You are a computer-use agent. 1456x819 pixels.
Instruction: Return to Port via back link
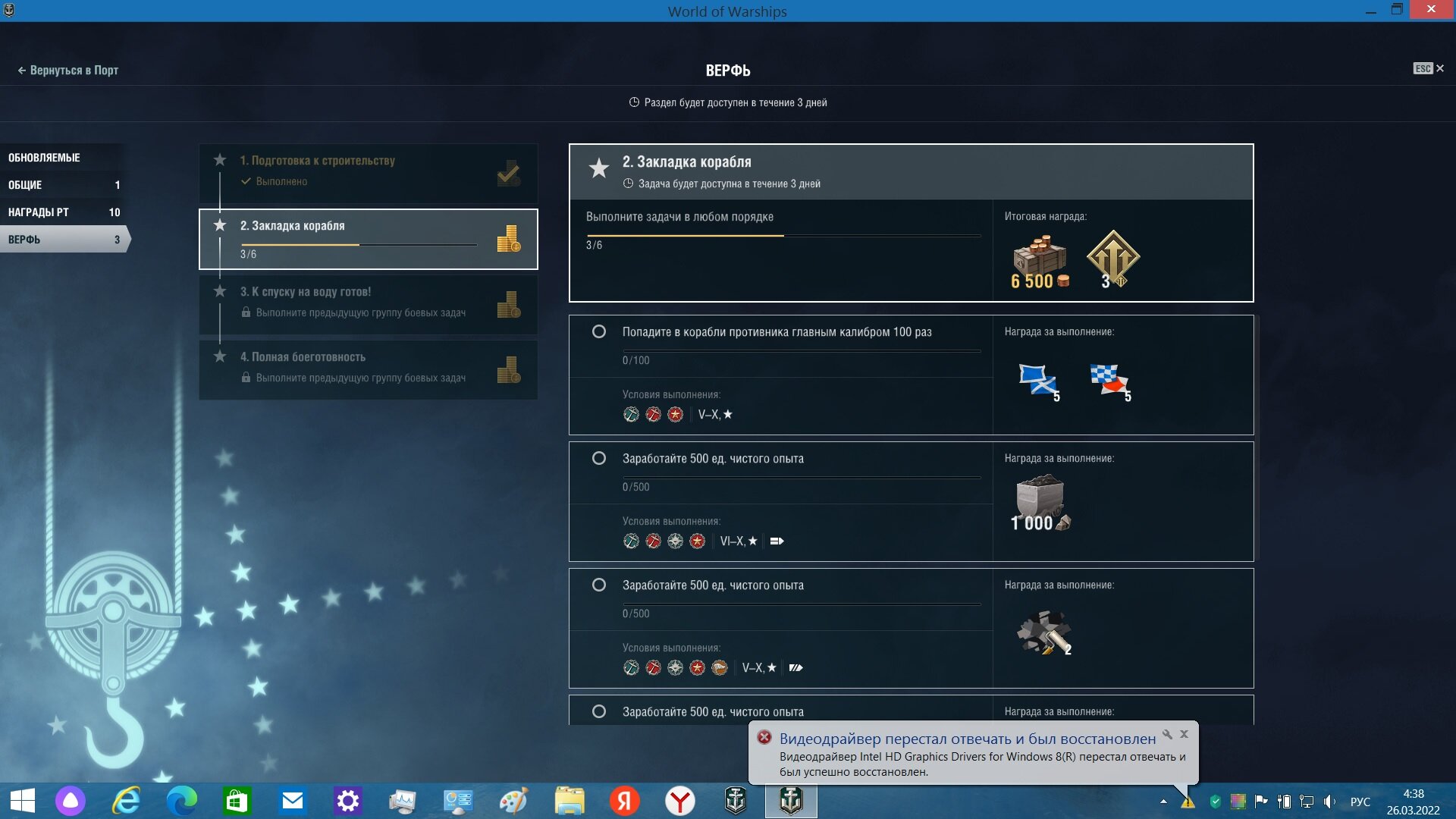tap(67, 71)
